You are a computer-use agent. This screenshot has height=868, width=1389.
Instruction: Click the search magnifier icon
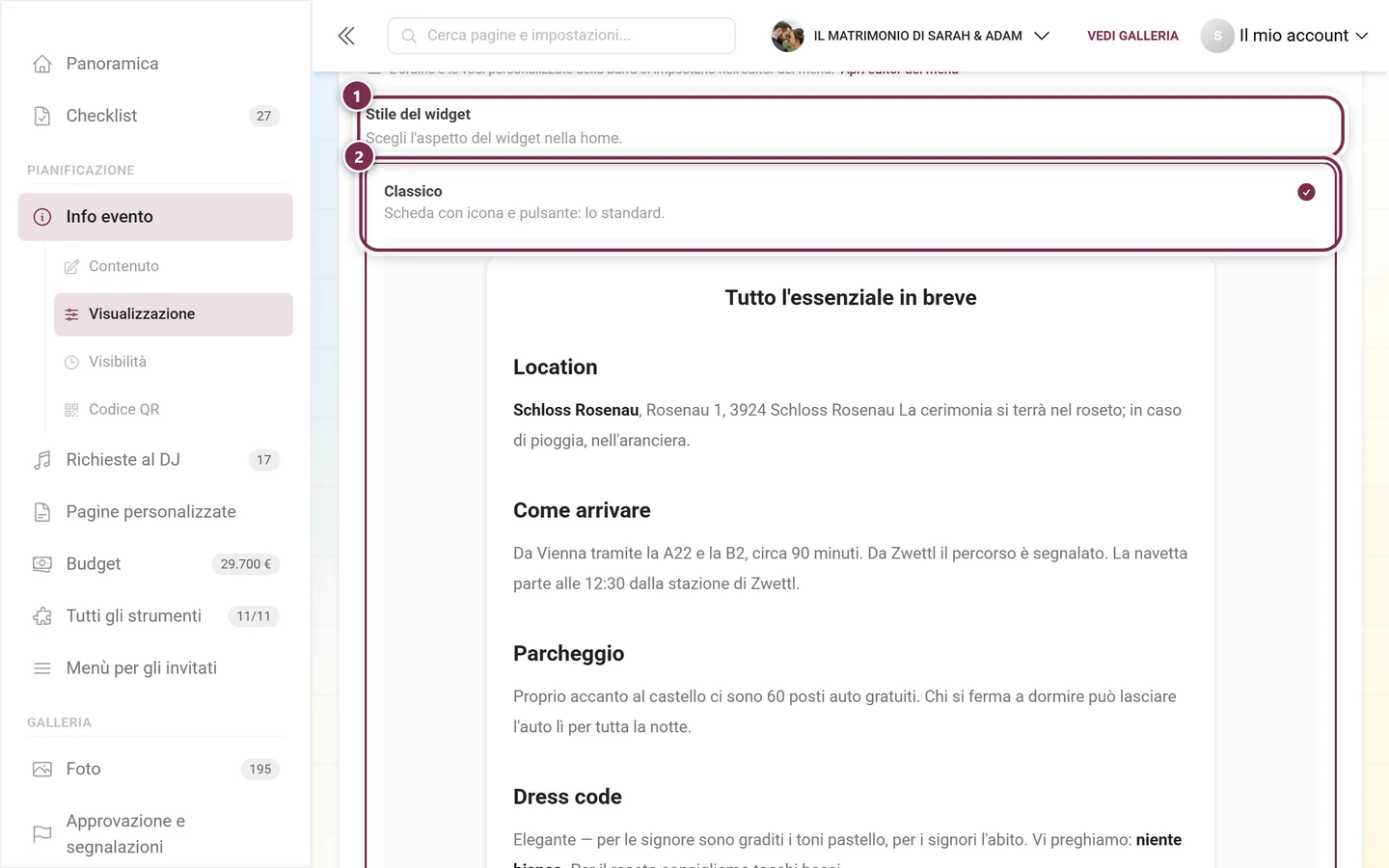409,36
